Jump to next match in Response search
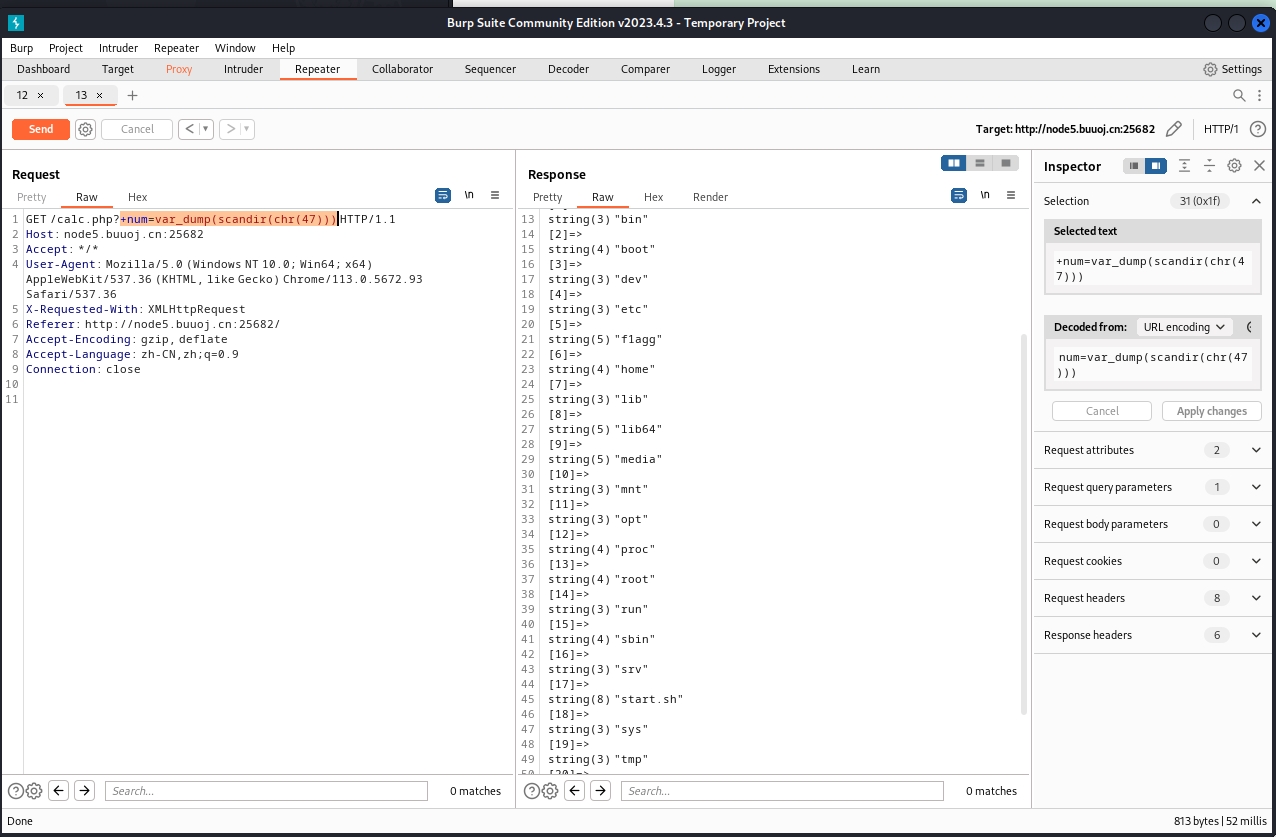This screenshot has height=837, width=1276. click(x=601, y=791)
